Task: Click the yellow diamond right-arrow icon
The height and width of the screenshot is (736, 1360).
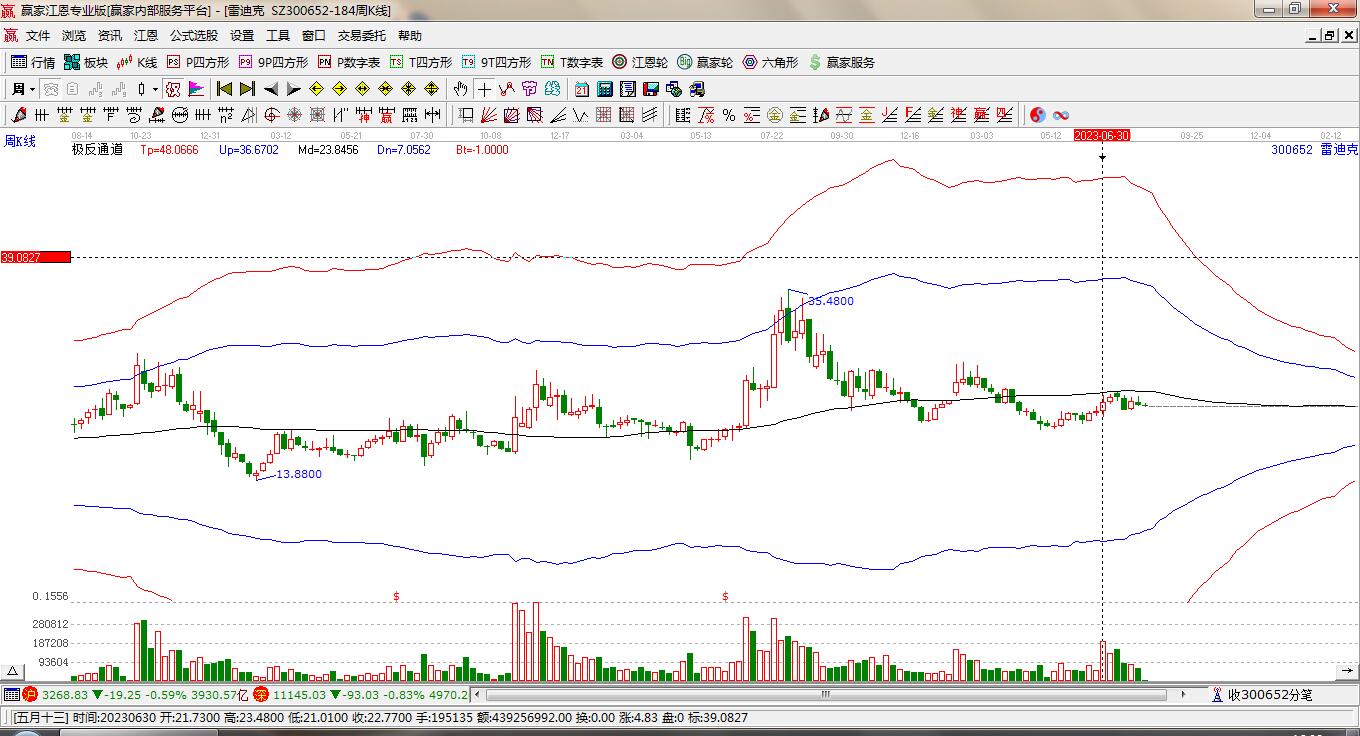Action: [x=339, y=89]
